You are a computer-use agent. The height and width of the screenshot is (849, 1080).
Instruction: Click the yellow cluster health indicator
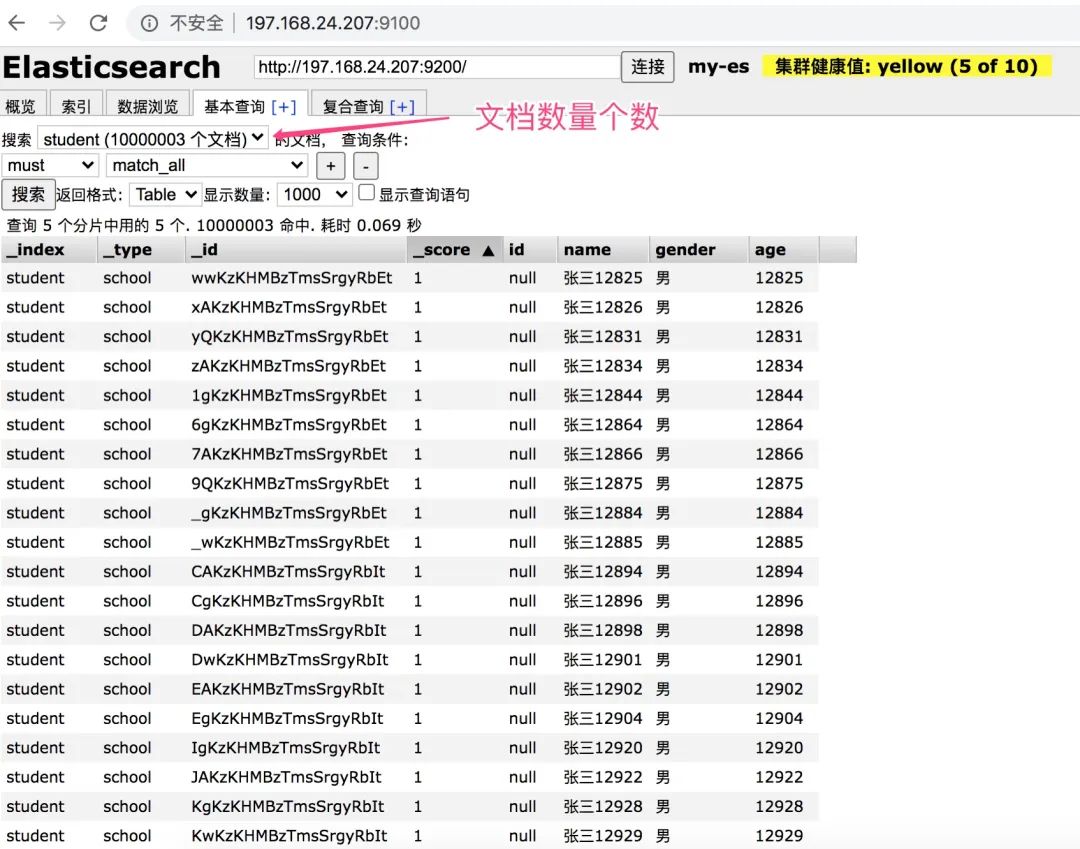[x=906, y=67]
